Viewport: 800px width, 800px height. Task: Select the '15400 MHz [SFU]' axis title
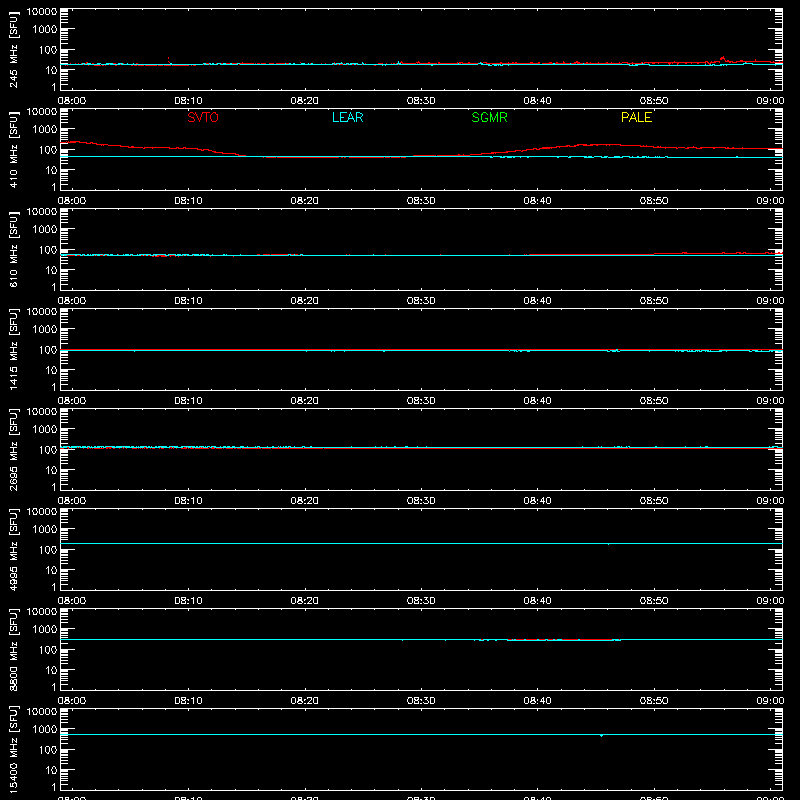(x=14, y=750)
